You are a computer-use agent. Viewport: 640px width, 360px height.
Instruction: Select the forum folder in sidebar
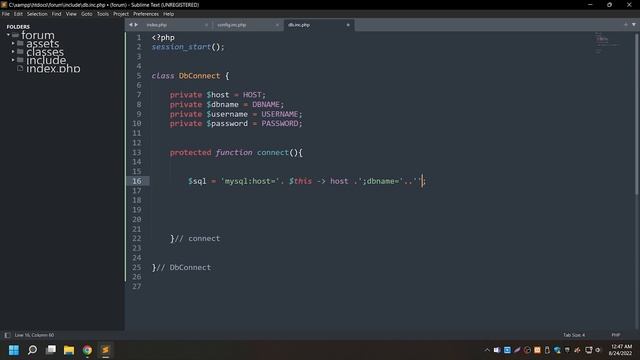38,36
